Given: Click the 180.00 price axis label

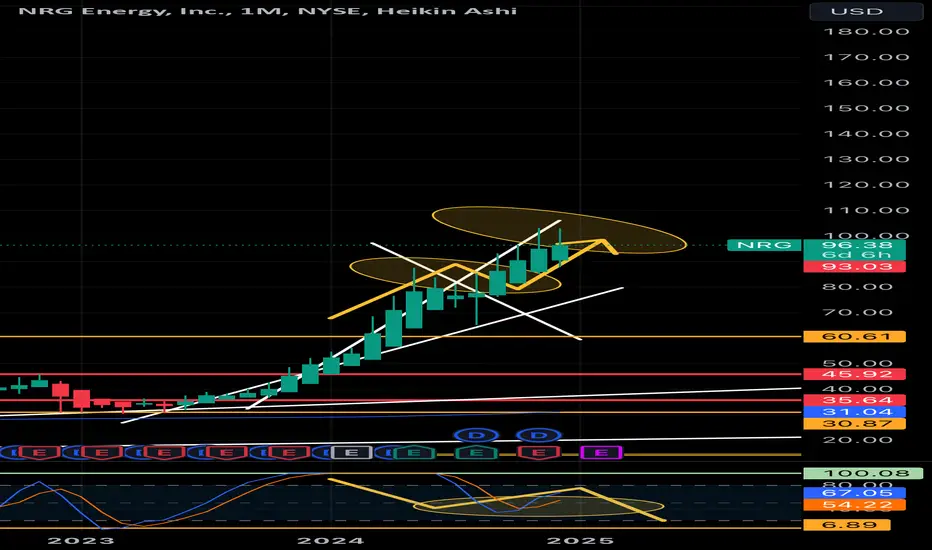Looking at the screenshot, I should 866,32.
